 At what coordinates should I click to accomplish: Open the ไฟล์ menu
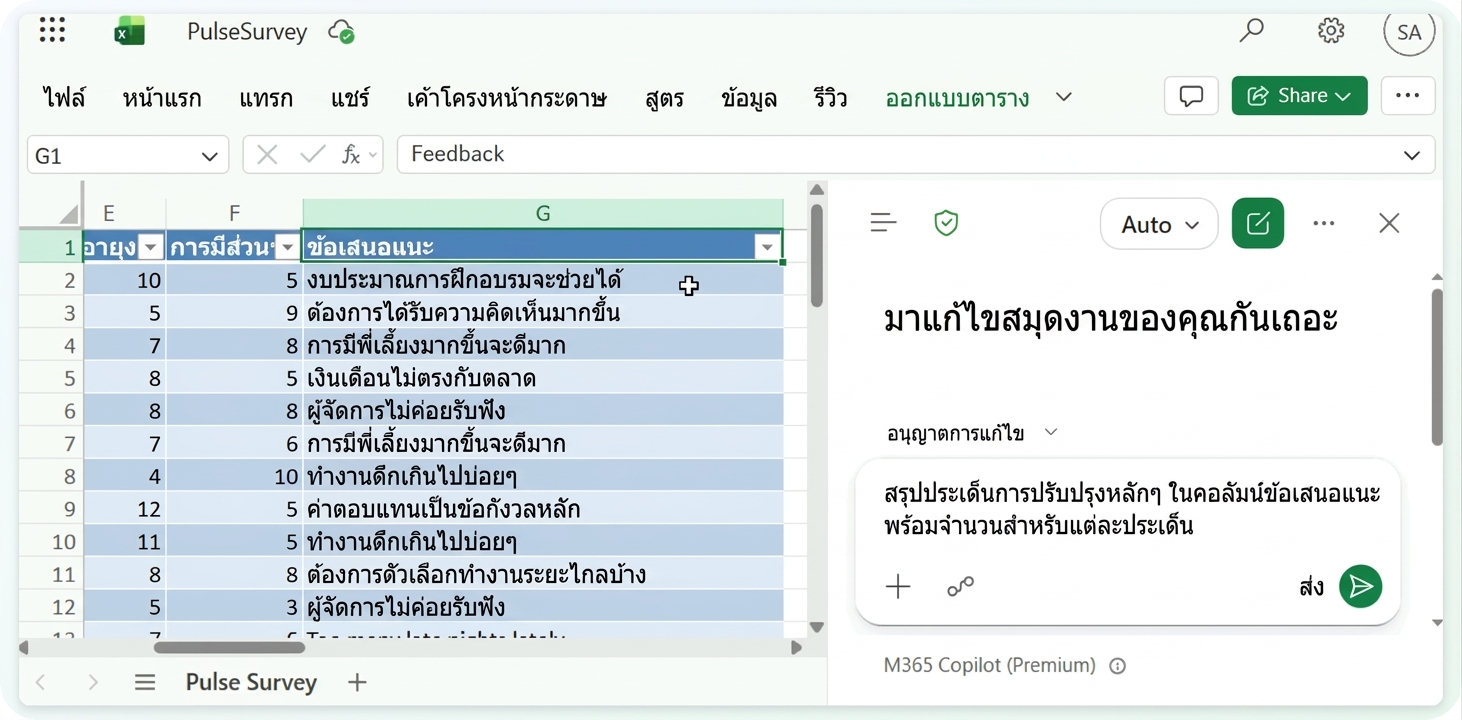64,98
